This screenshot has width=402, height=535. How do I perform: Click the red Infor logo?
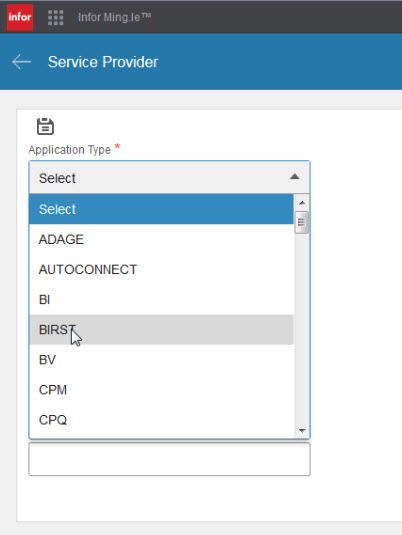(x=20, y=17)
